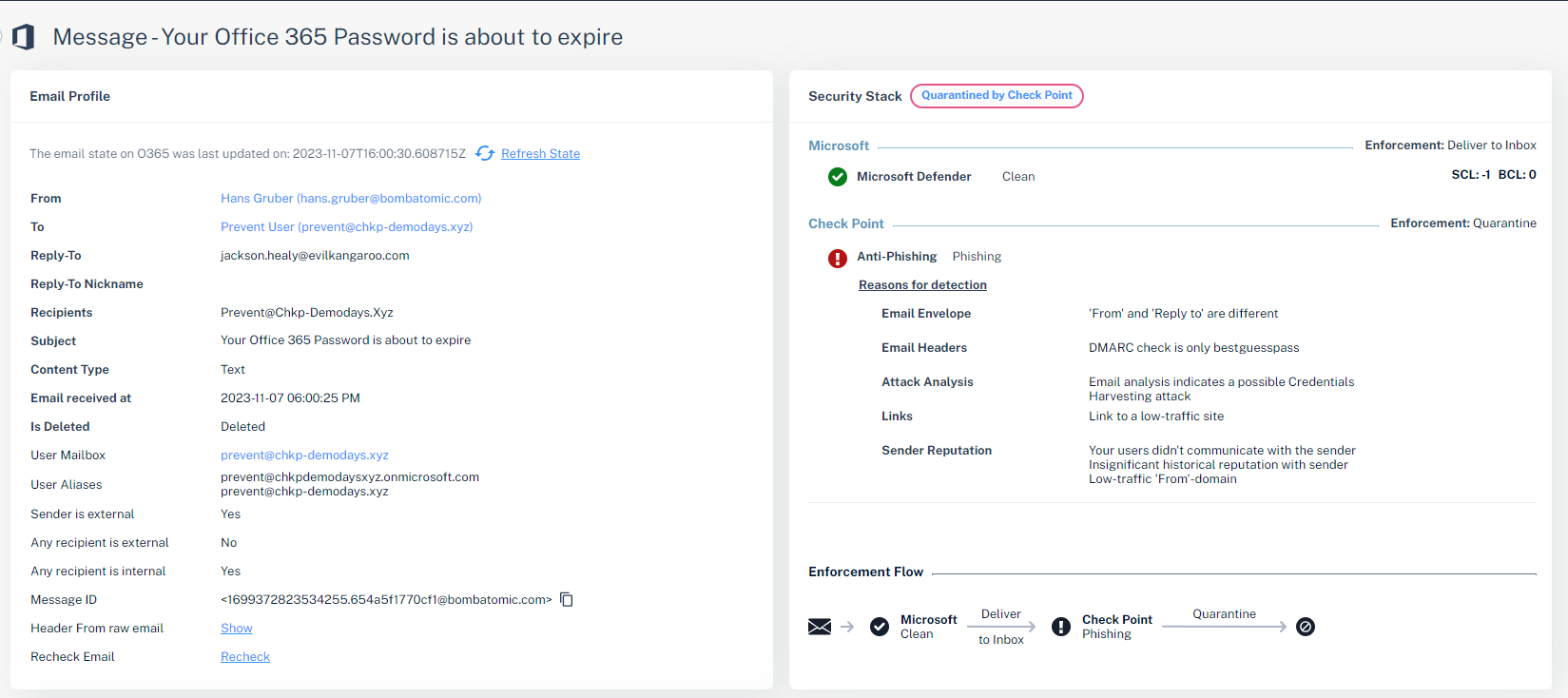The height and width of the screenshot is (698, 1568).
Task: Click "Low-traffic 'From'-domain" reputation text
Action: coord(1163,479)
